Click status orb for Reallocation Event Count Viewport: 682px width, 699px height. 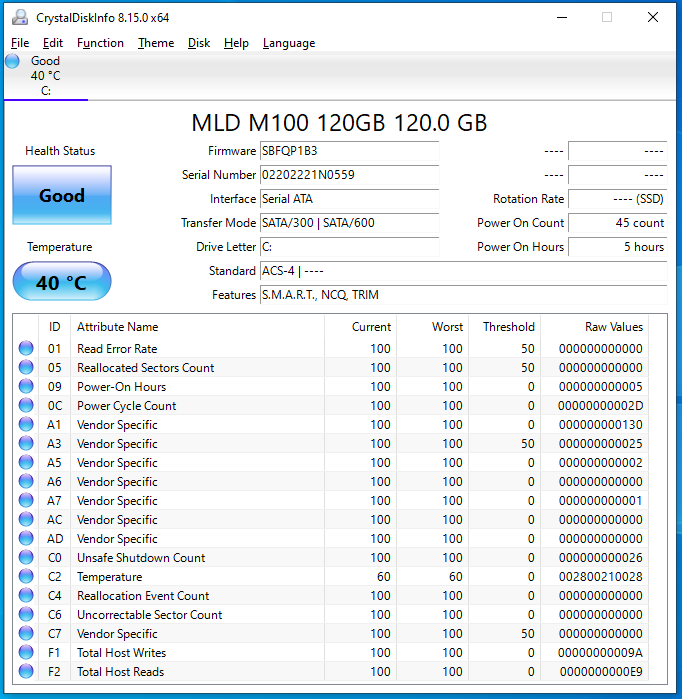(x=26, y=596)
